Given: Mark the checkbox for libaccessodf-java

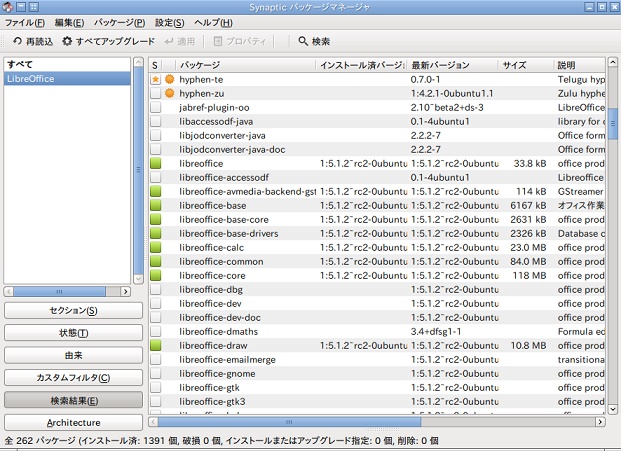Looking at the screenshot, I should click(x=156, y=121).
